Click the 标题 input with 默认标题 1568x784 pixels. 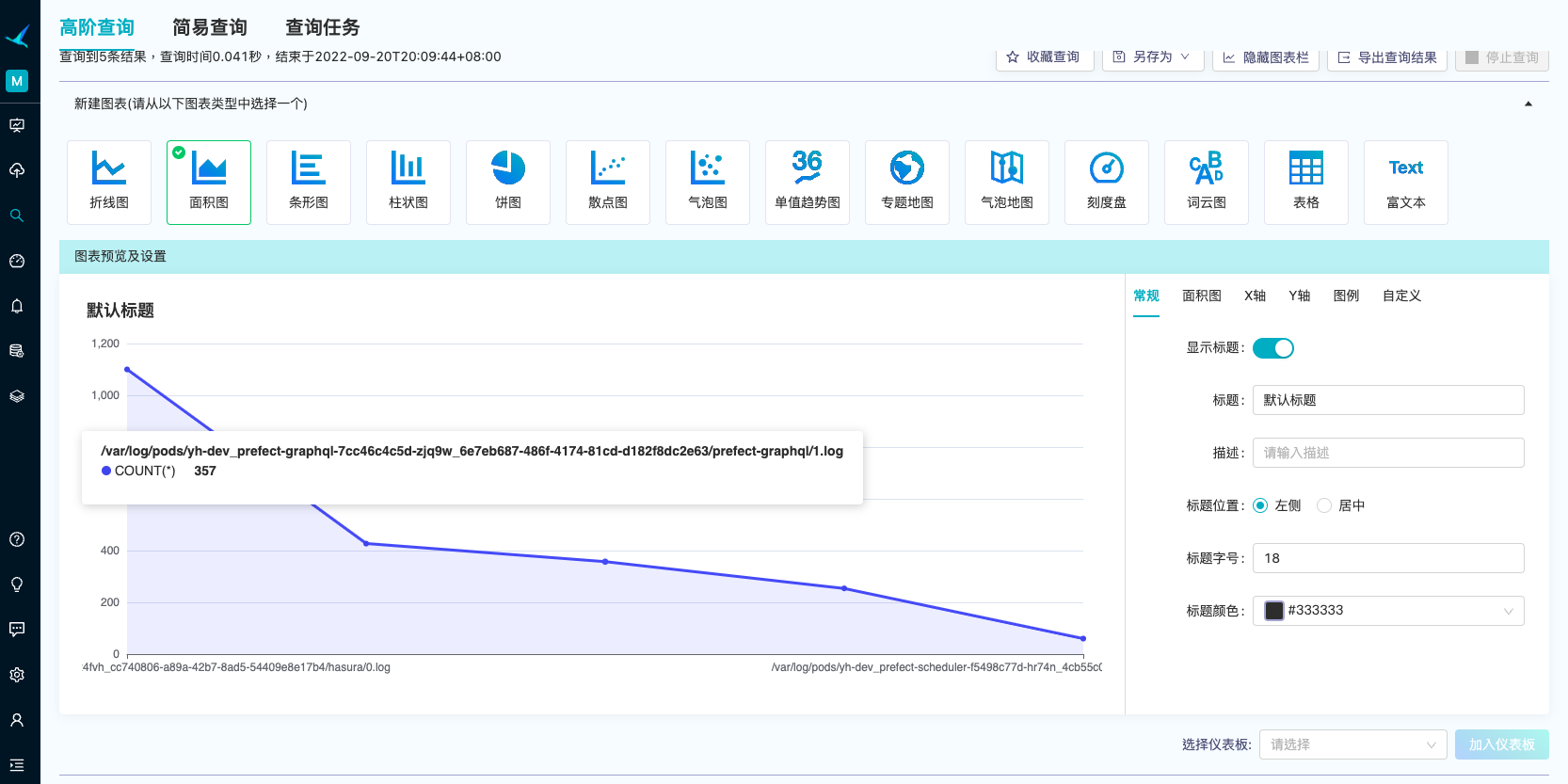pyautogui.click(x=1388, y=400)
